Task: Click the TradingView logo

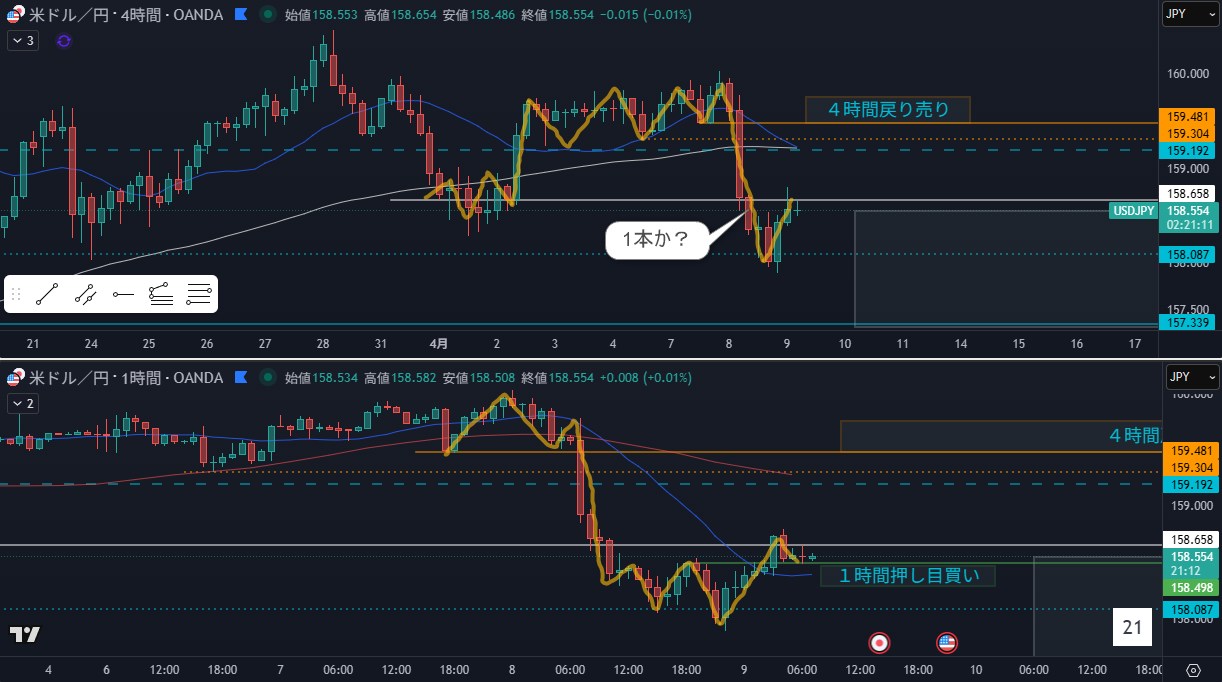Action: 25,634
